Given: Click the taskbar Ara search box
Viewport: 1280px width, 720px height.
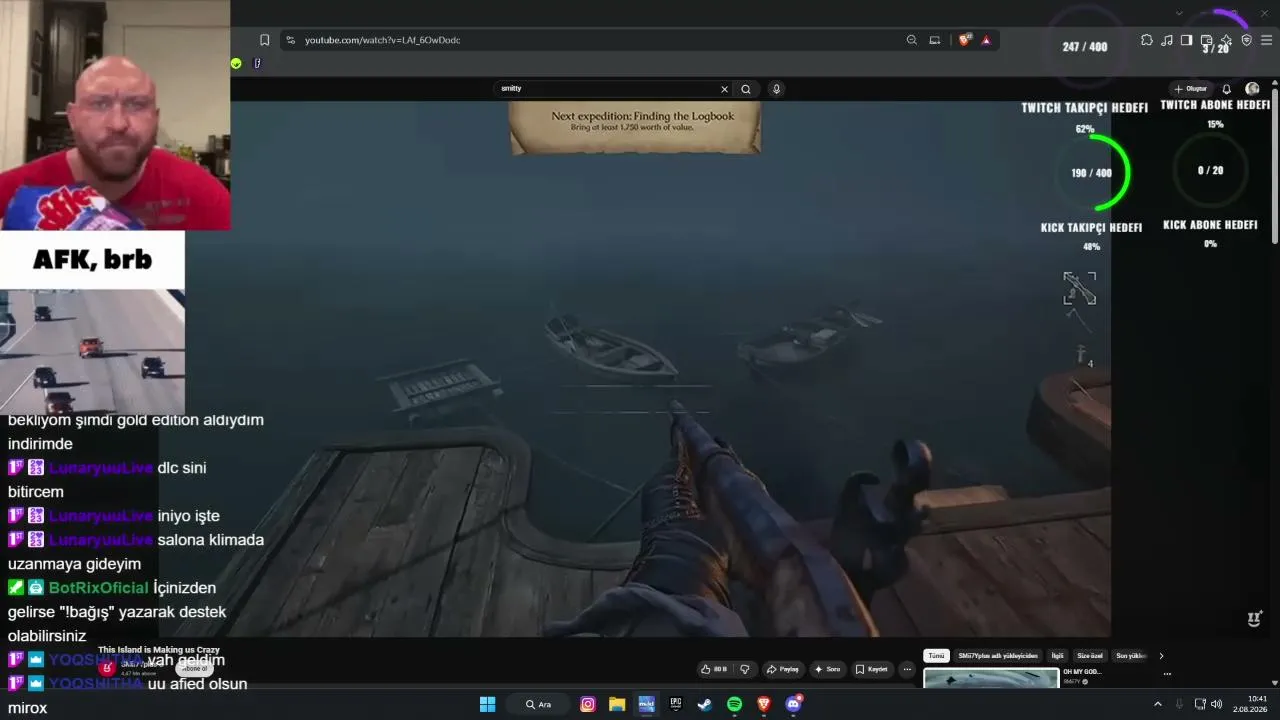Looking at the screenshot, I should (539, 704).
